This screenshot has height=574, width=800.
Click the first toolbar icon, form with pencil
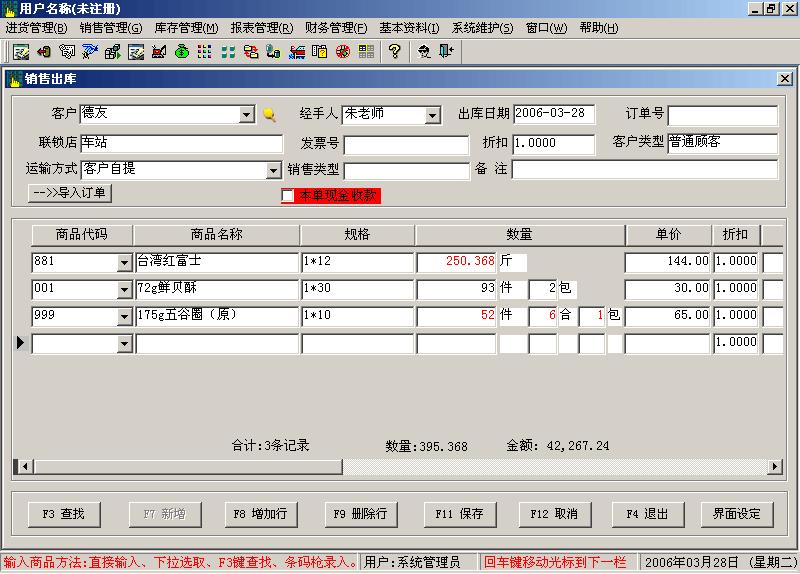pyautogui.click(x=21, y=52)
